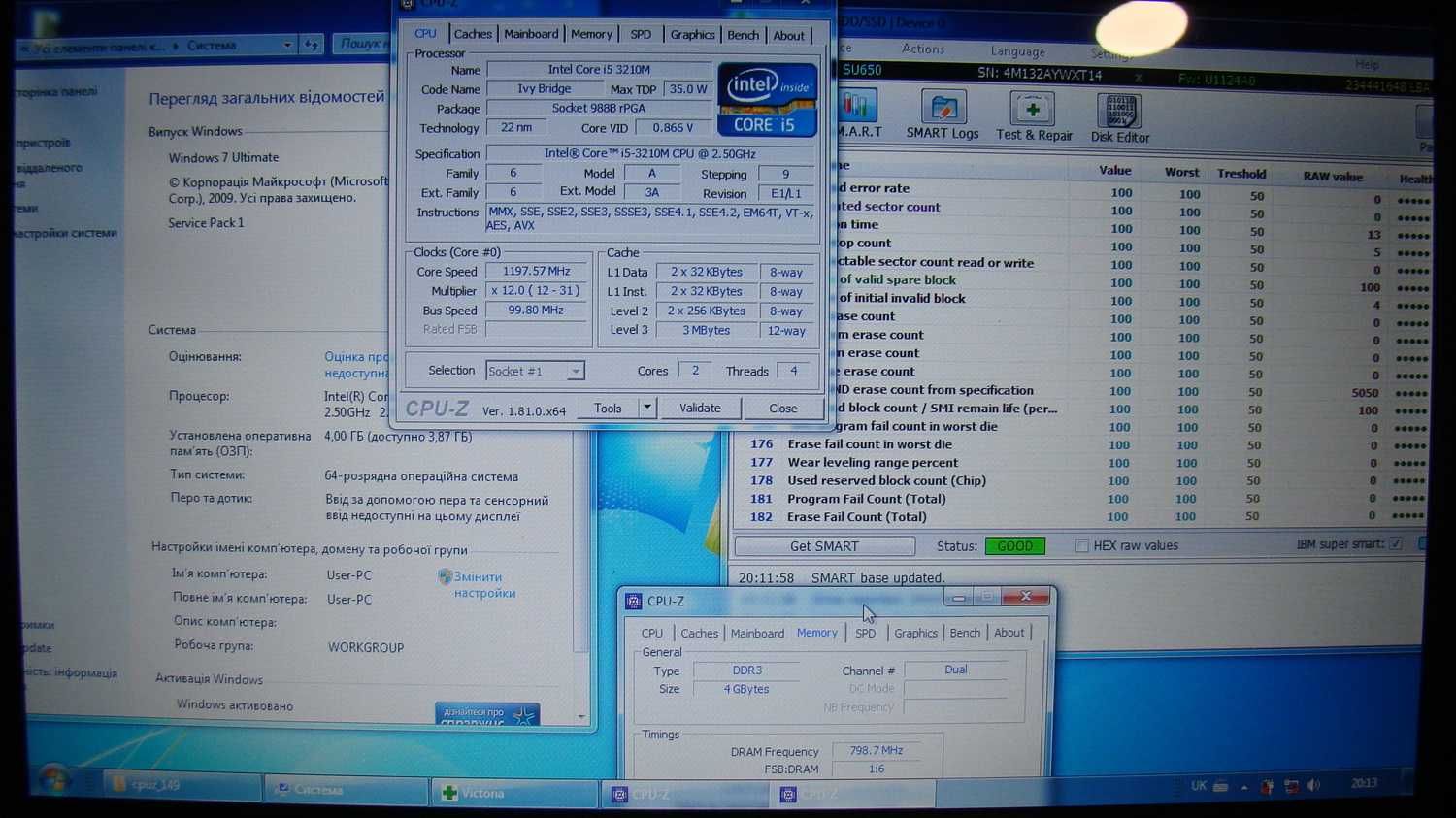Image resolution: width=1456 pixels, height=818 pixels.
Task: Open the volume control in the system tray
Action: tap(1313, 785)
